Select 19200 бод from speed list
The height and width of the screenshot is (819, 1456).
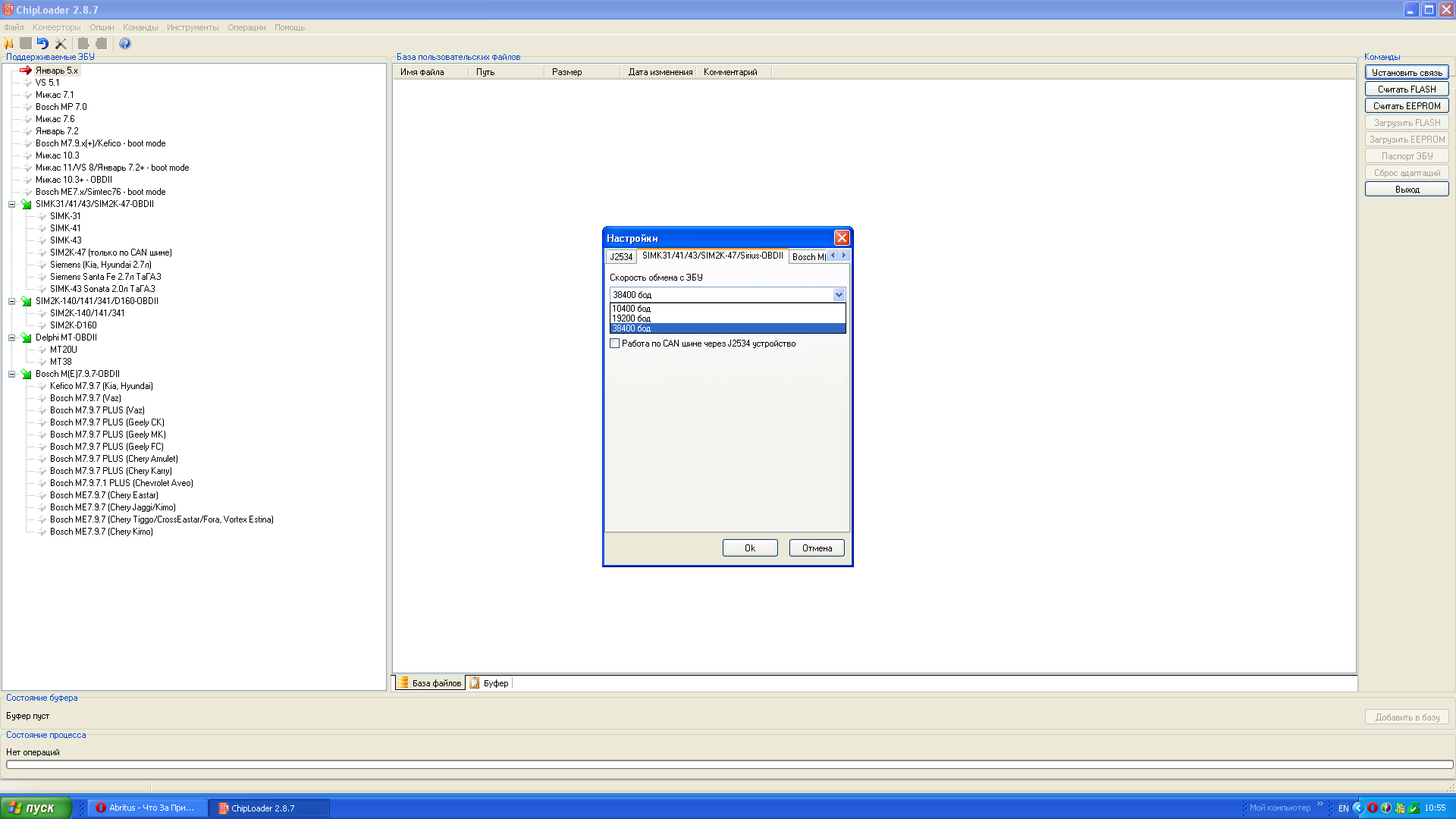click(632, 319)
